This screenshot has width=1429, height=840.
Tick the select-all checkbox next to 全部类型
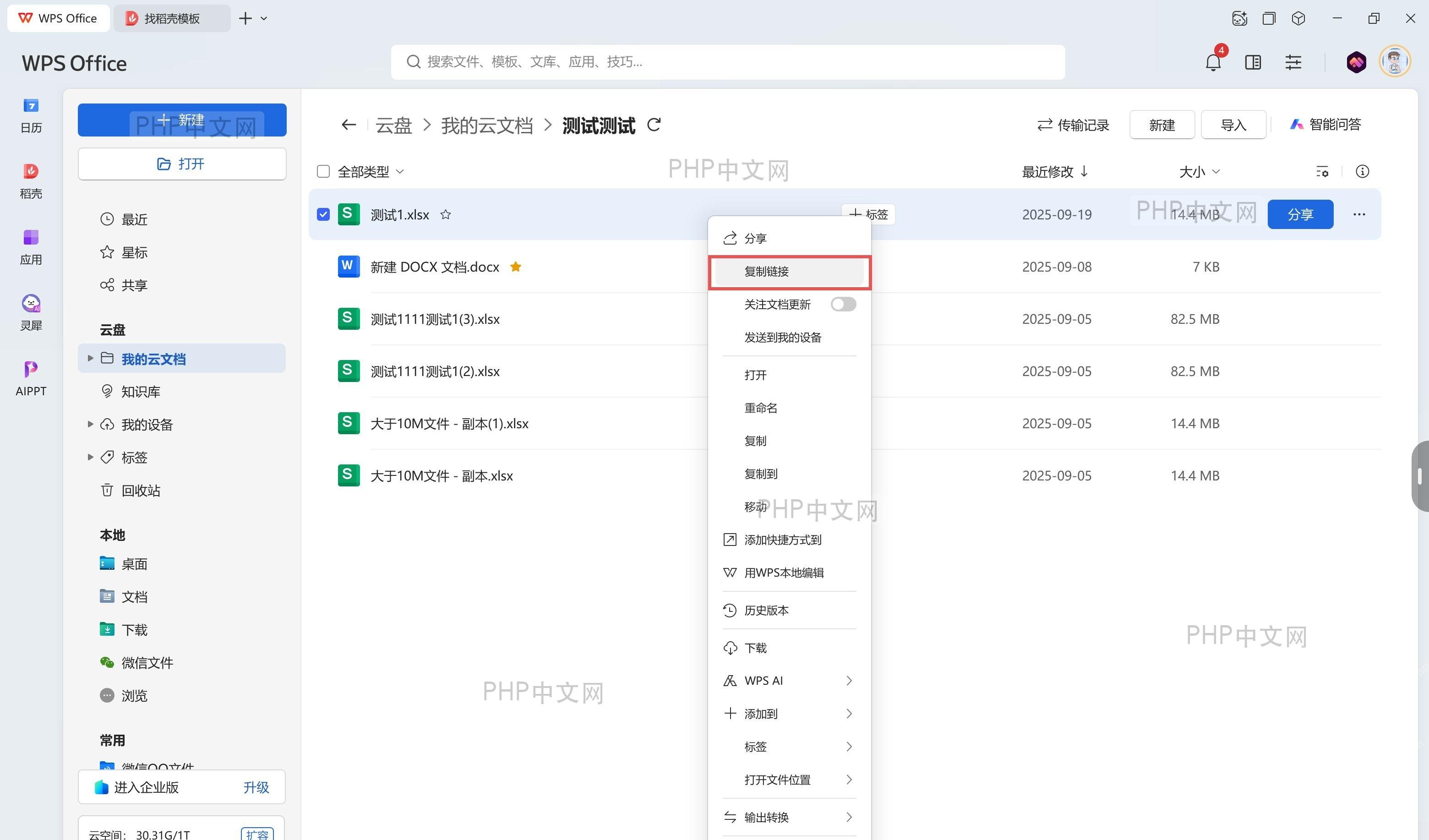pos(323,171)
